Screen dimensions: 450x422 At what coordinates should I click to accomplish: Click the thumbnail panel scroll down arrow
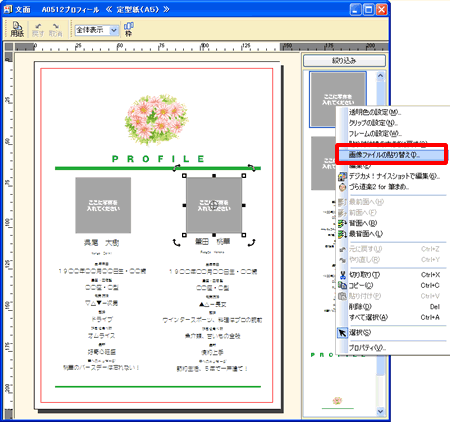380,411
